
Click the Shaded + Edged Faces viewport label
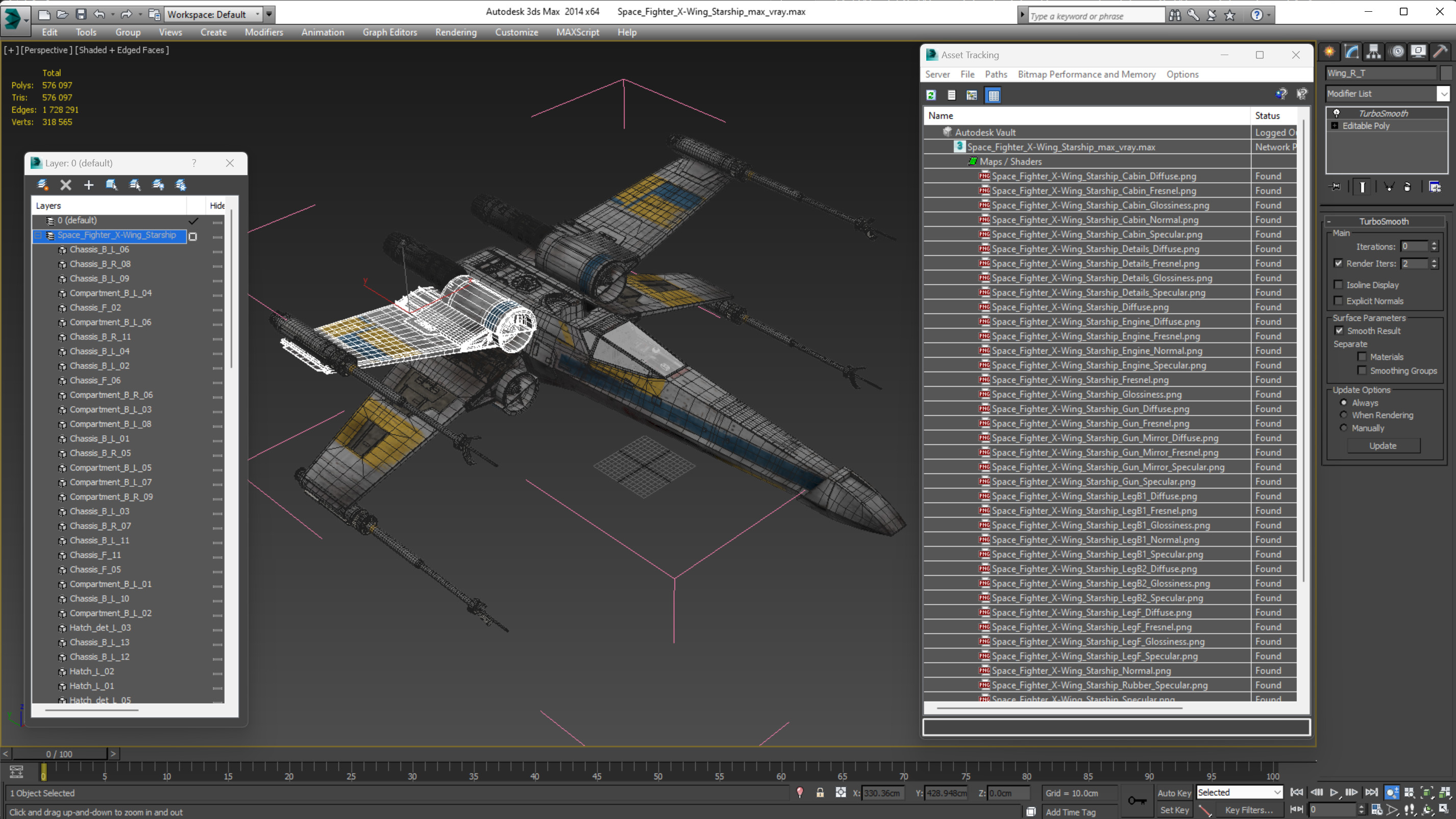(121, 49)
